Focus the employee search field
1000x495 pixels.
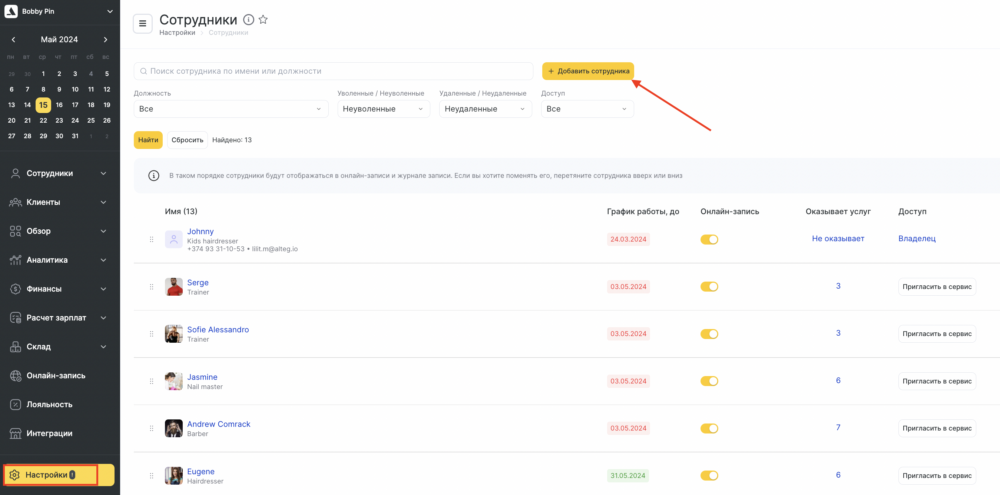(x=334, y=71)
